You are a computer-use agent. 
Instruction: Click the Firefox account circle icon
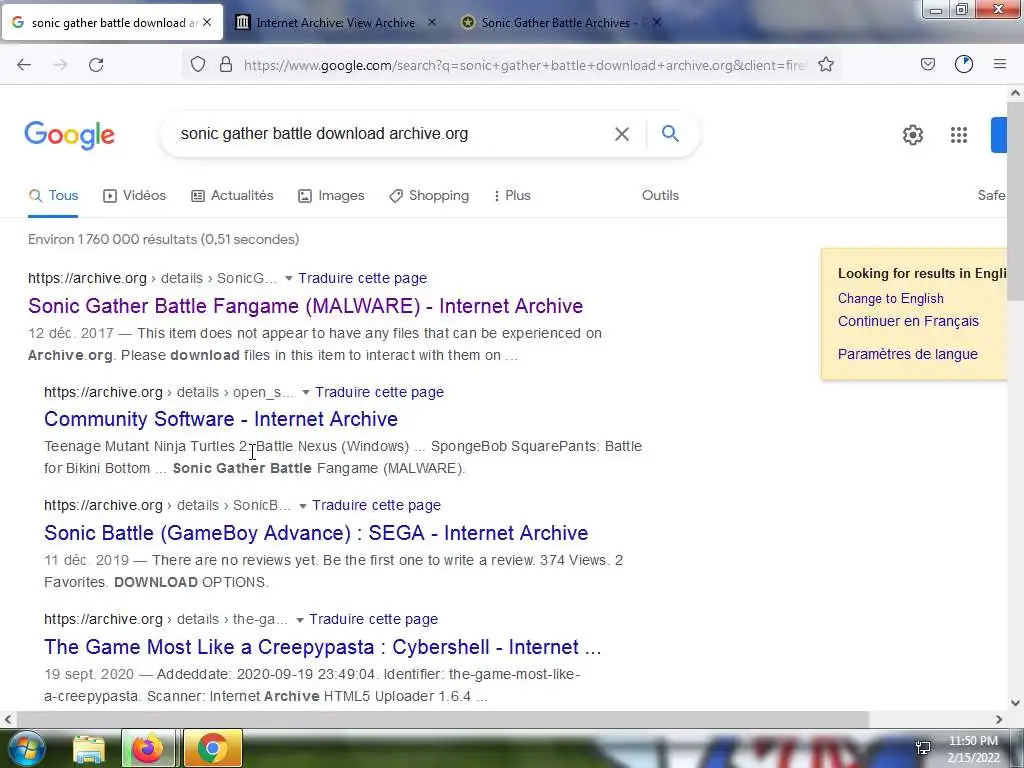[x=964, y=64]
